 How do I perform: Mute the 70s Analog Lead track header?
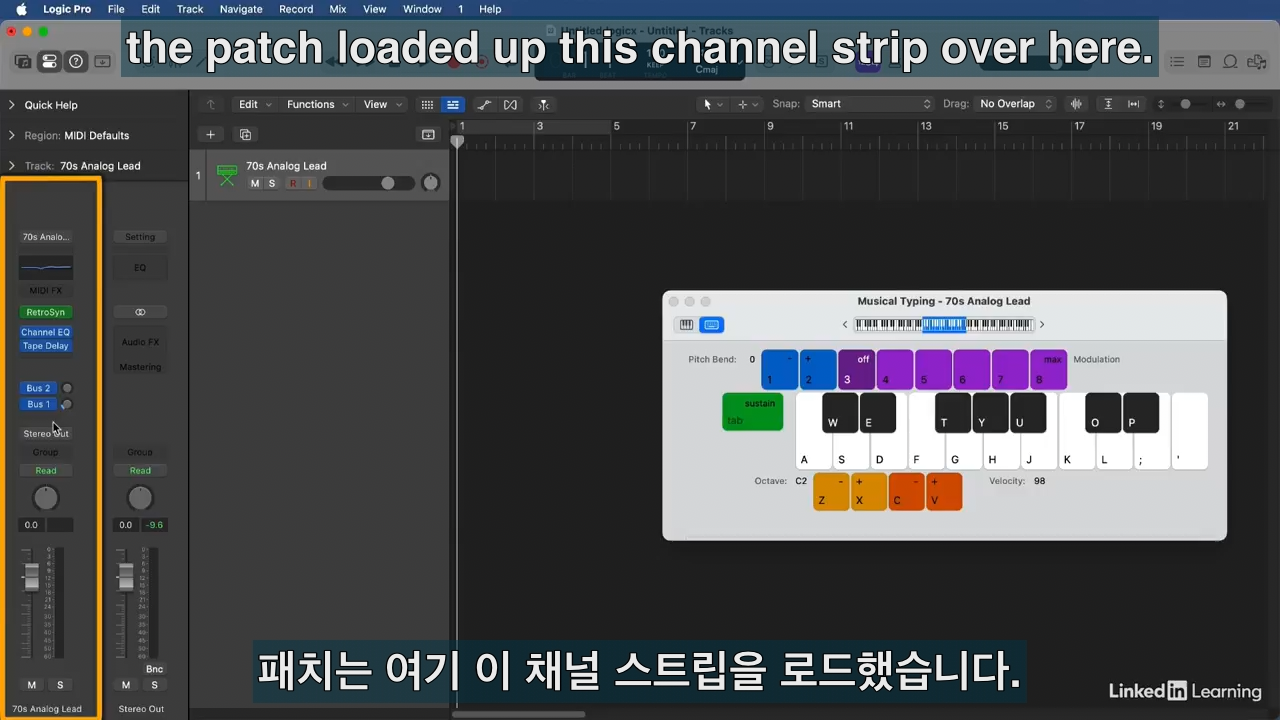pyautogui.click(x=255, y=183)
